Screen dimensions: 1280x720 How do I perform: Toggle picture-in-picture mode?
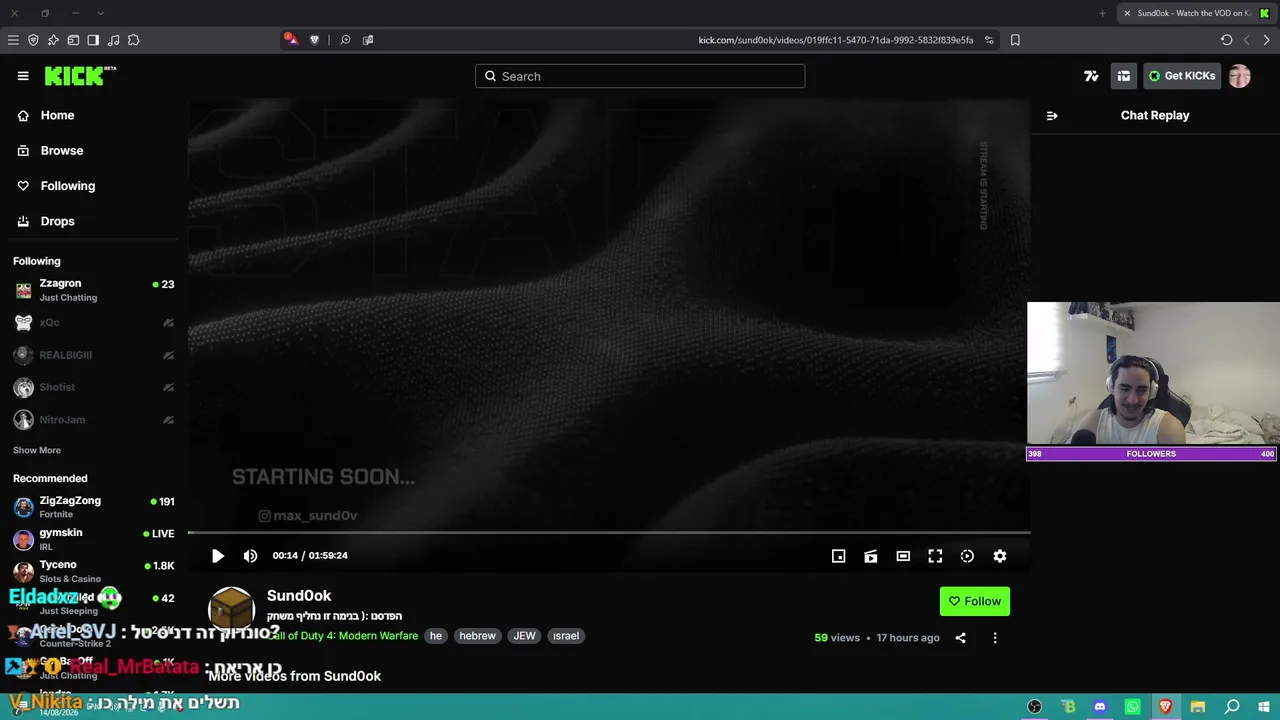839,556
